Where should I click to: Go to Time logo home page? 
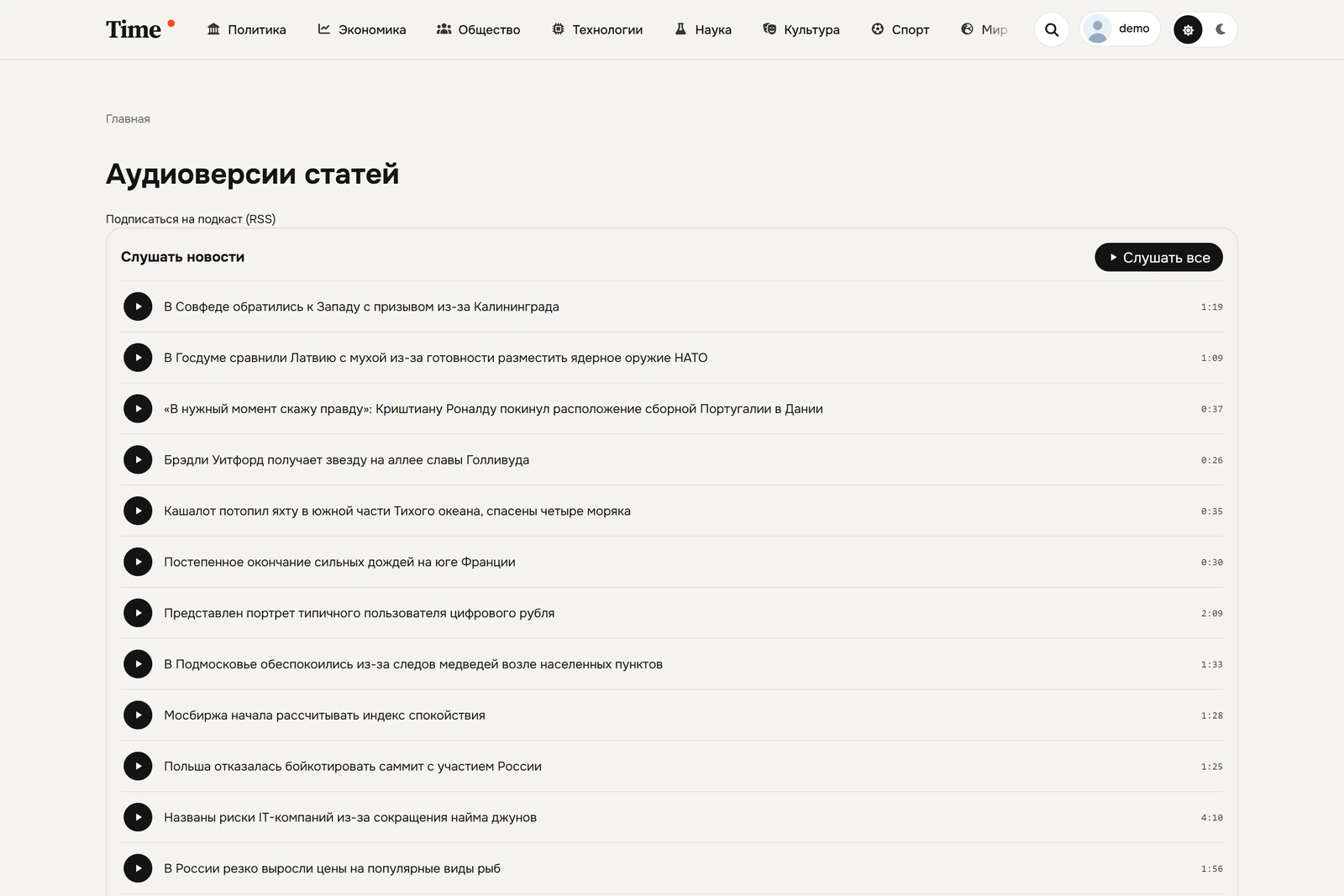click(x=140, y=29)
